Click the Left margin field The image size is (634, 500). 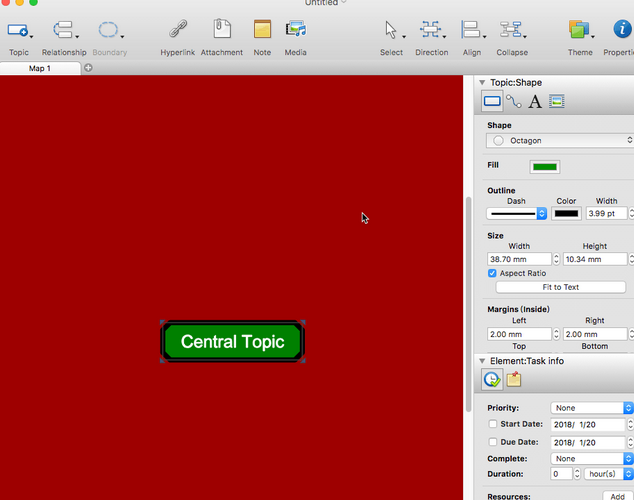[x=519, y=334]
